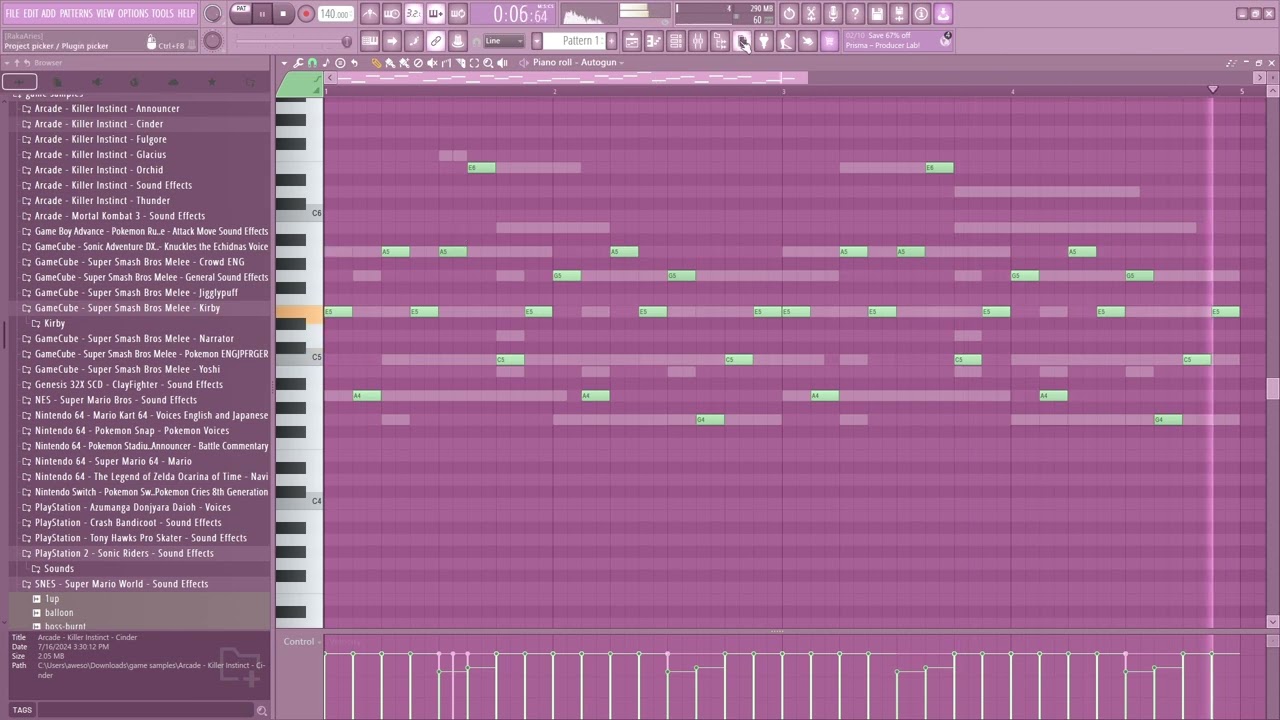The image size is (1280, 720).
Task: Adjust the master volume knob
Action: coord(212,14)
